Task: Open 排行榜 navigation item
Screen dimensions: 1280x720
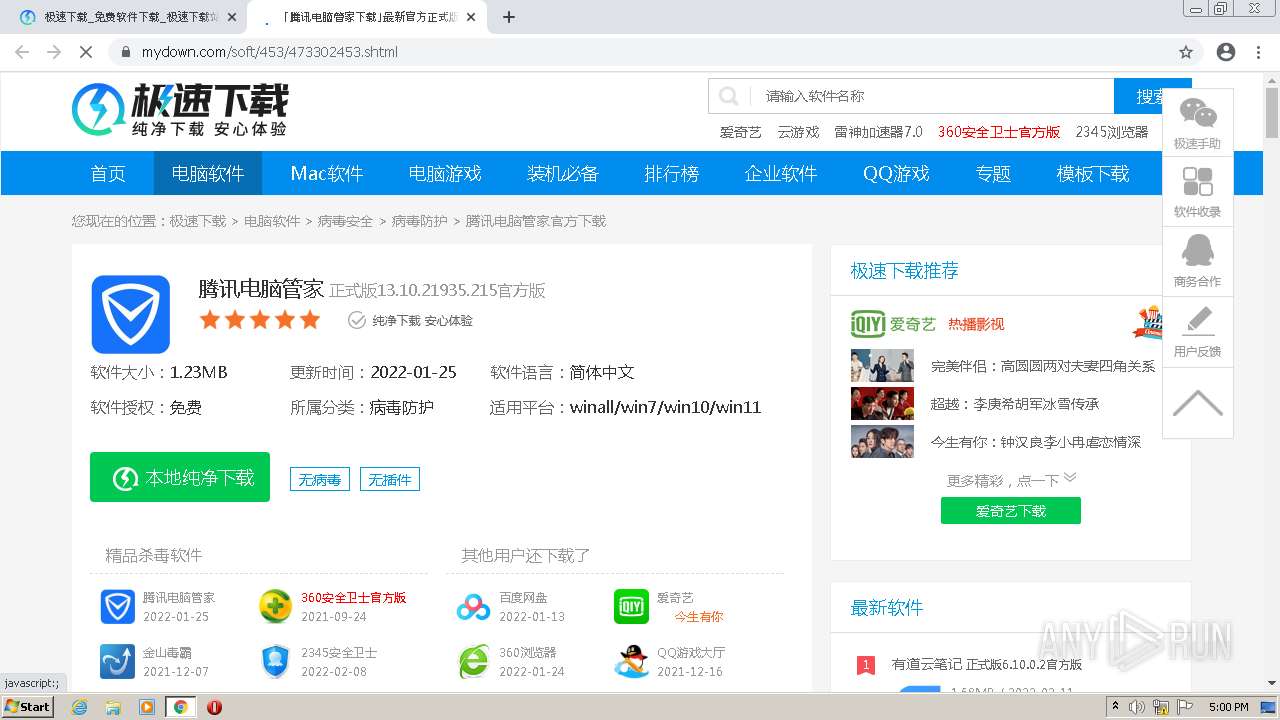Action: 672,174
